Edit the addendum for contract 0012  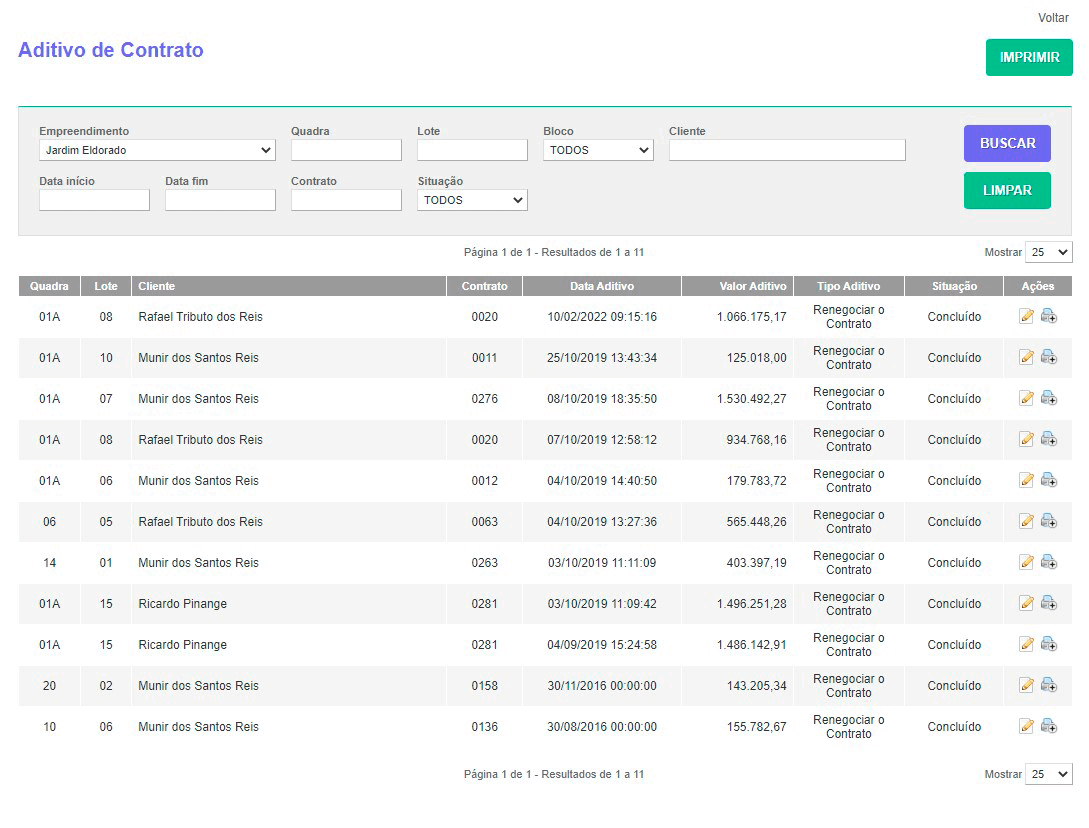(x=1026, y=481)
